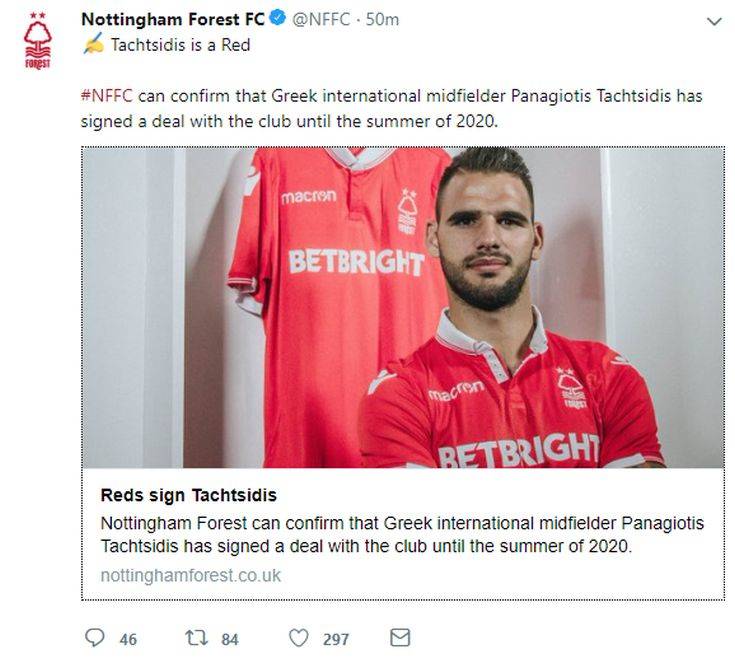Click the Nottingham Forest club crest avatar
The image size is (735, 659).
38,41
